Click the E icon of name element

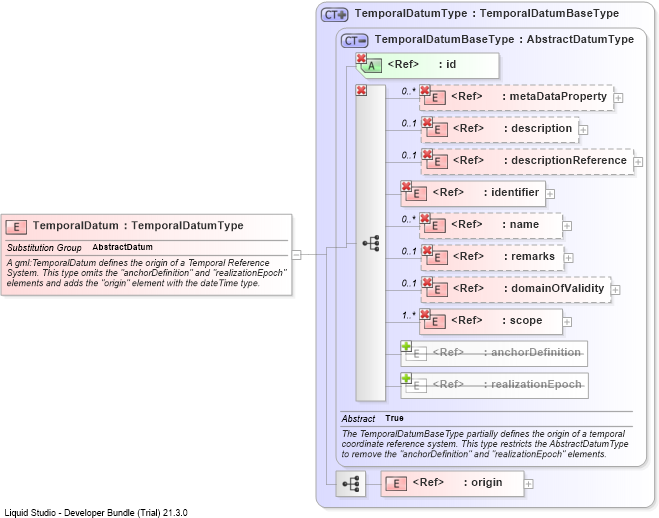tap(435, 226)
